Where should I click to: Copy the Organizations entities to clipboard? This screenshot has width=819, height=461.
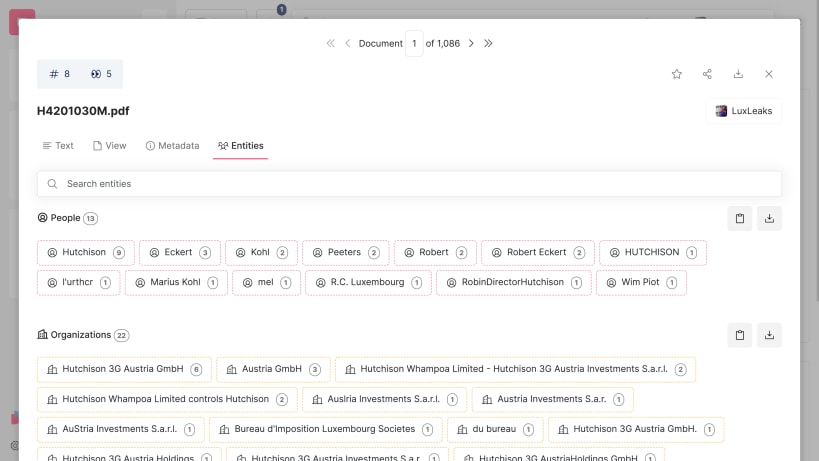740,335
